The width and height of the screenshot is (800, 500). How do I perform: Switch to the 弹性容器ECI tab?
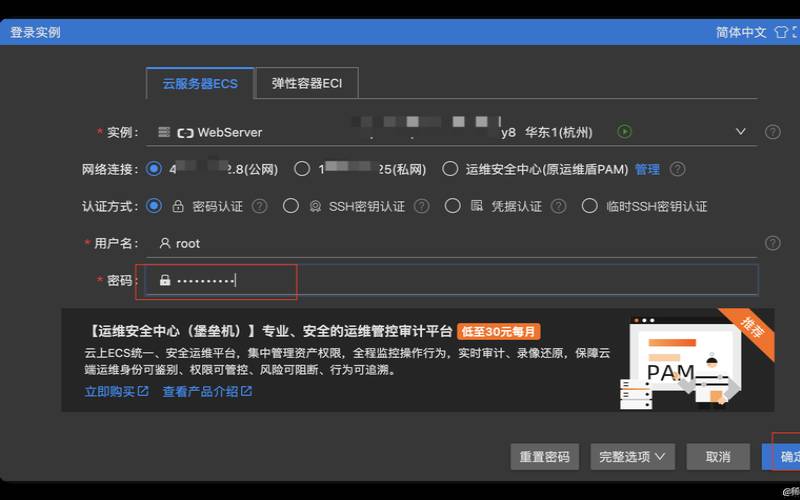(x=307, y=83)
